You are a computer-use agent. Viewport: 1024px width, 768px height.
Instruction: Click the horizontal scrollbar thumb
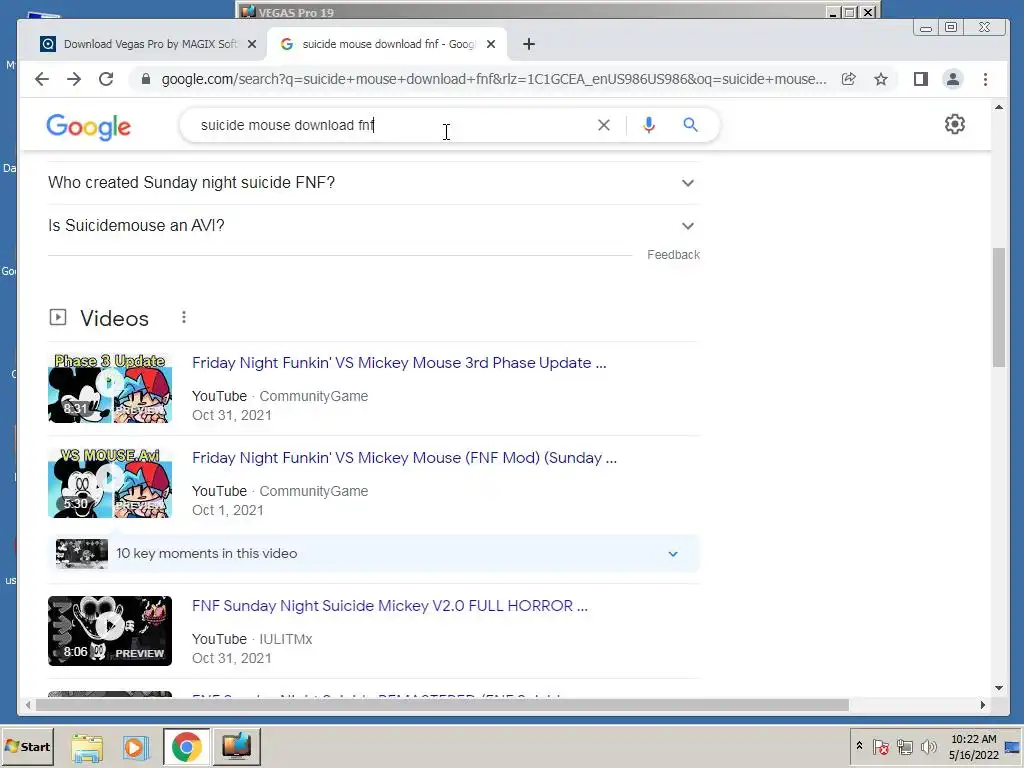pos(442,705)
